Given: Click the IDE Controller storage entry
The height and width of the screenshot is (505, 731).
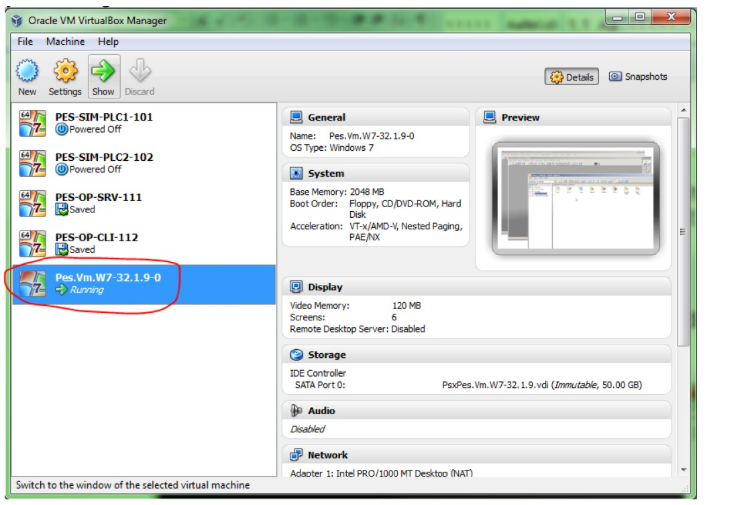Looking at the screenshot, I should (x=318, y=374).
